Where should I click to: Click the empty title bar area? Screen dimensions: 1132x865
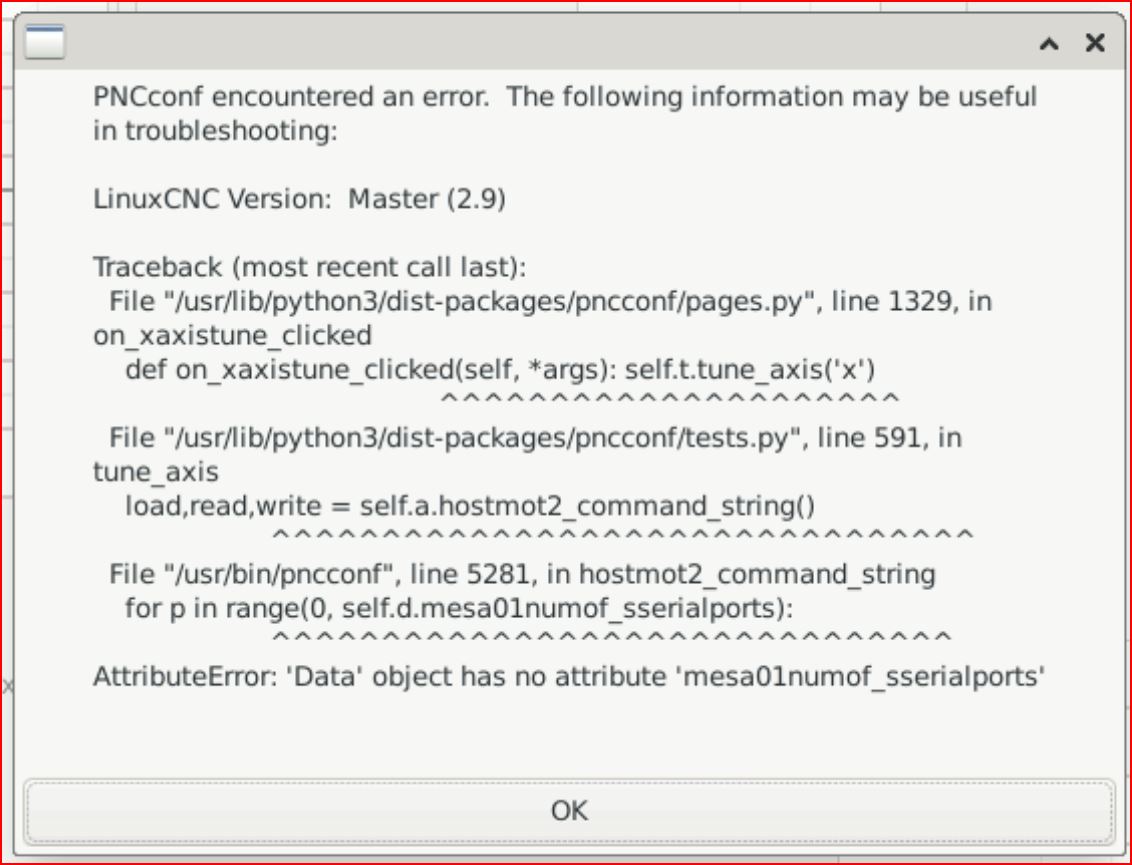pyautogui.click(x=540, y=43)
